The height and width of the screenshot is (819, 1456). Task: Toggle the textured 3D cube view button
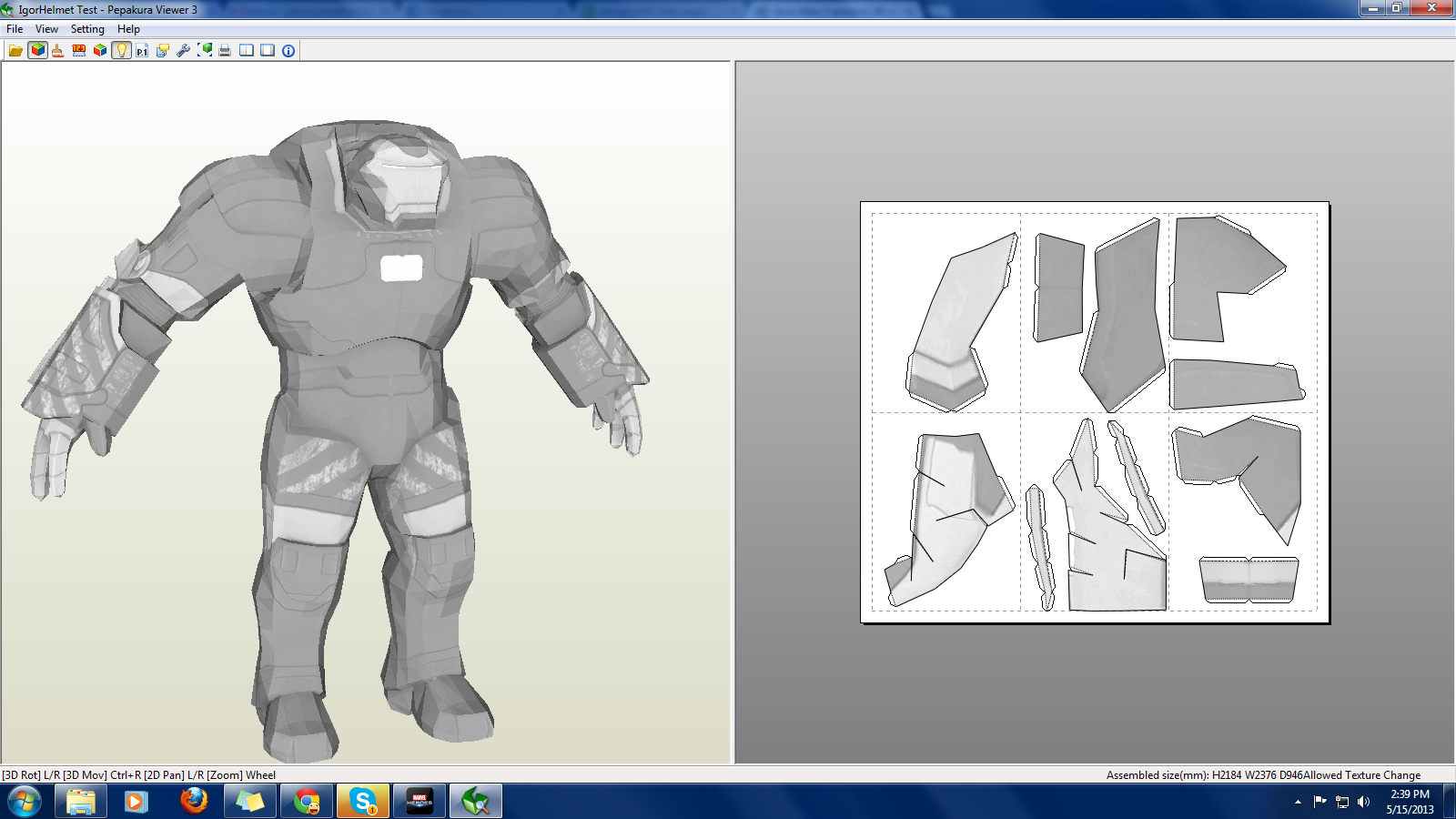tap(37, 50)
